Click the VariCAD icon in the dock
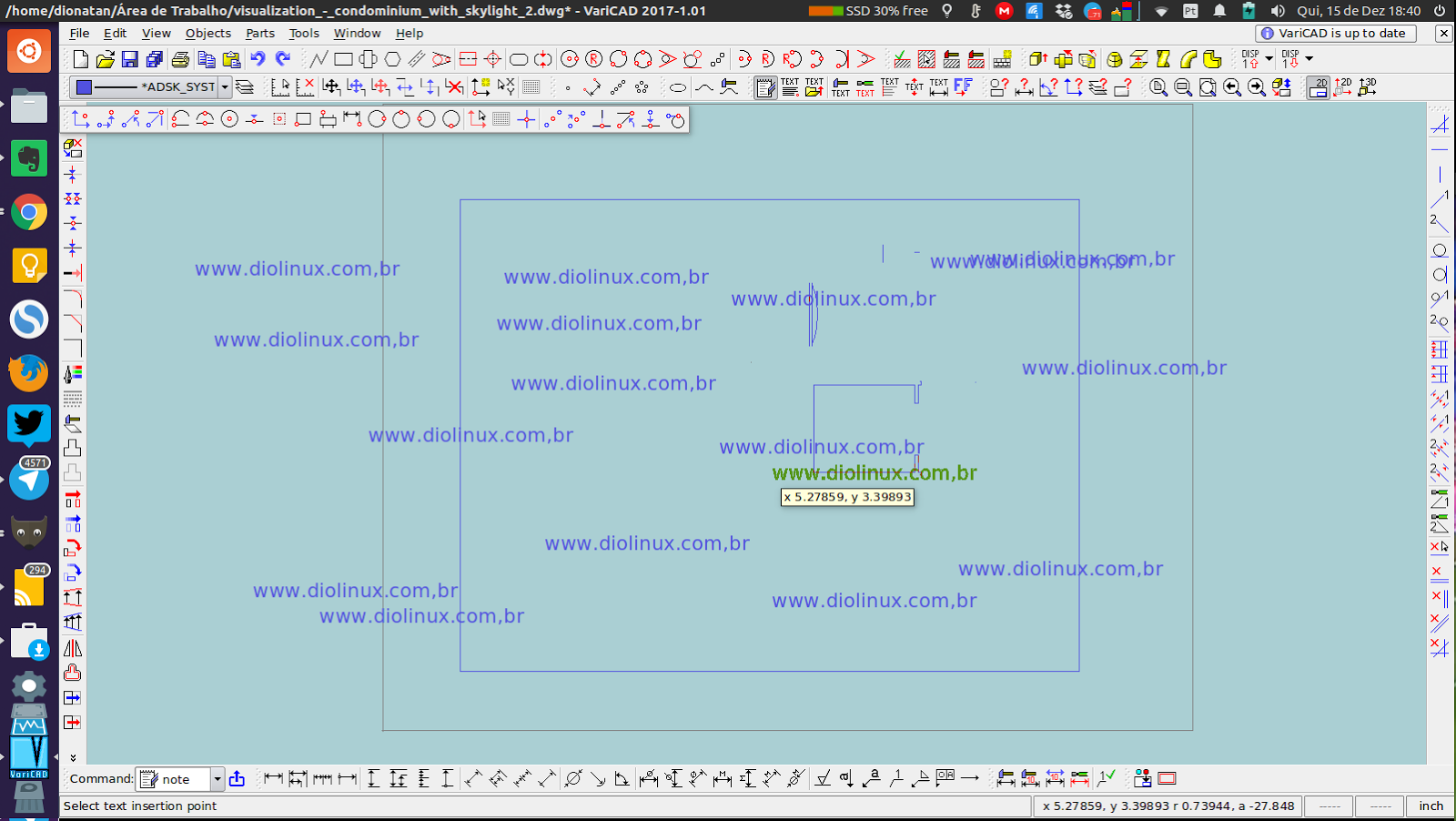 tap(29, 757)
